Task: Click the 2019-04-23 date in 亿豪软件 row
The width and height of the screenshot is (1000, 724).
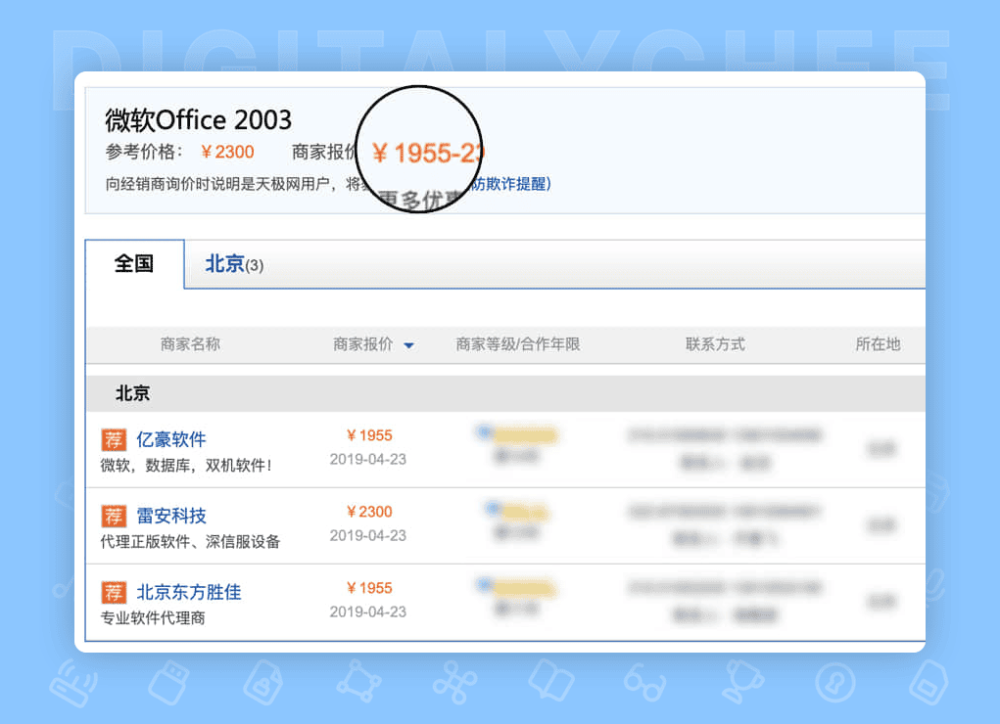Action: [368, 459]
